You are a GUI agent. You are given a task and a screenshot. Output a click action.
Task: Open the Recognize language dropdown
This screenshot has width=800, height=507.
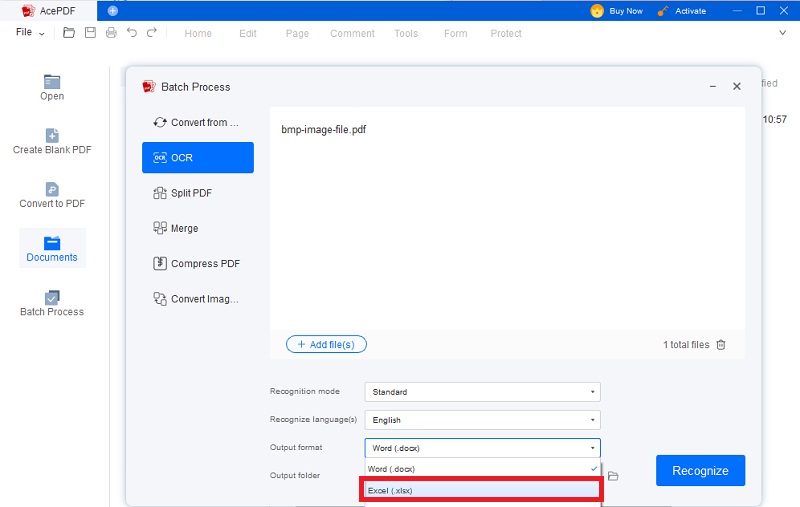pyautogui.click(x=482, y=420)
